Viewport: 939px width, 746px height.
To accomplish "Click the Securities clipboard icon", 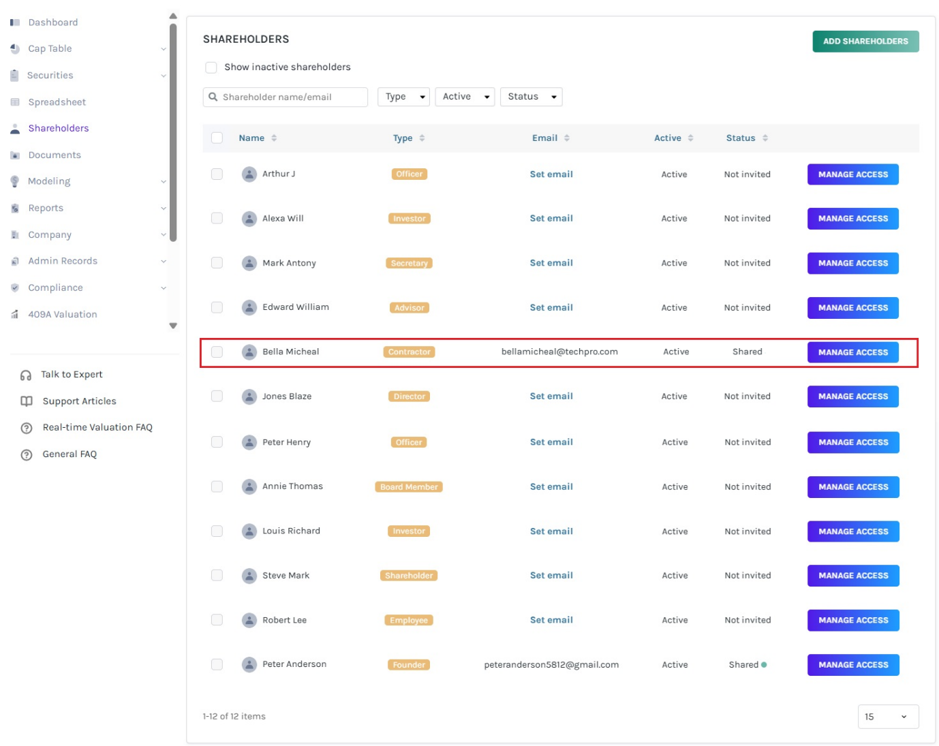I will [15, 75].
